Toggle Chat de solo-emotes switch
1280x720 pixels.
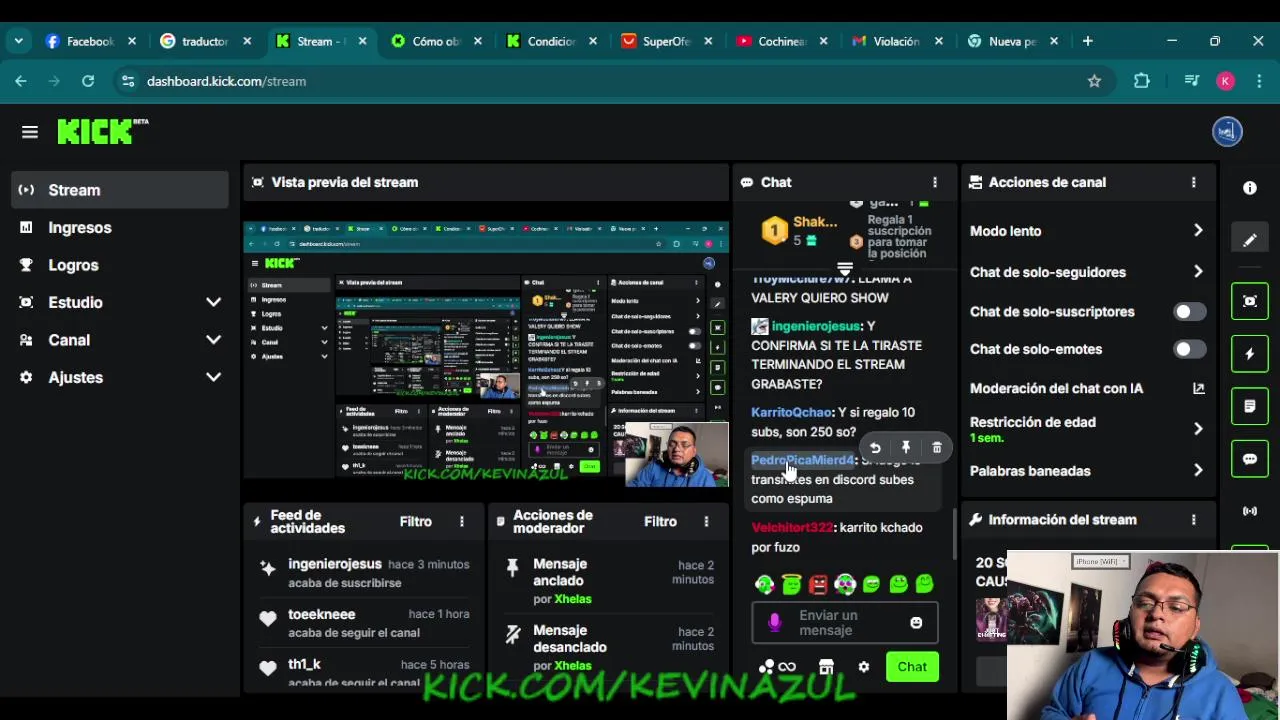1189,349
